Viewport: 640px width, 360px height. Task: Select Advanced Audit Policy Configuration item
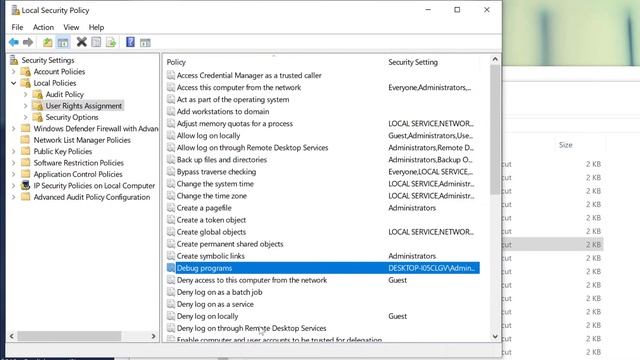click(x=92, y=197)
